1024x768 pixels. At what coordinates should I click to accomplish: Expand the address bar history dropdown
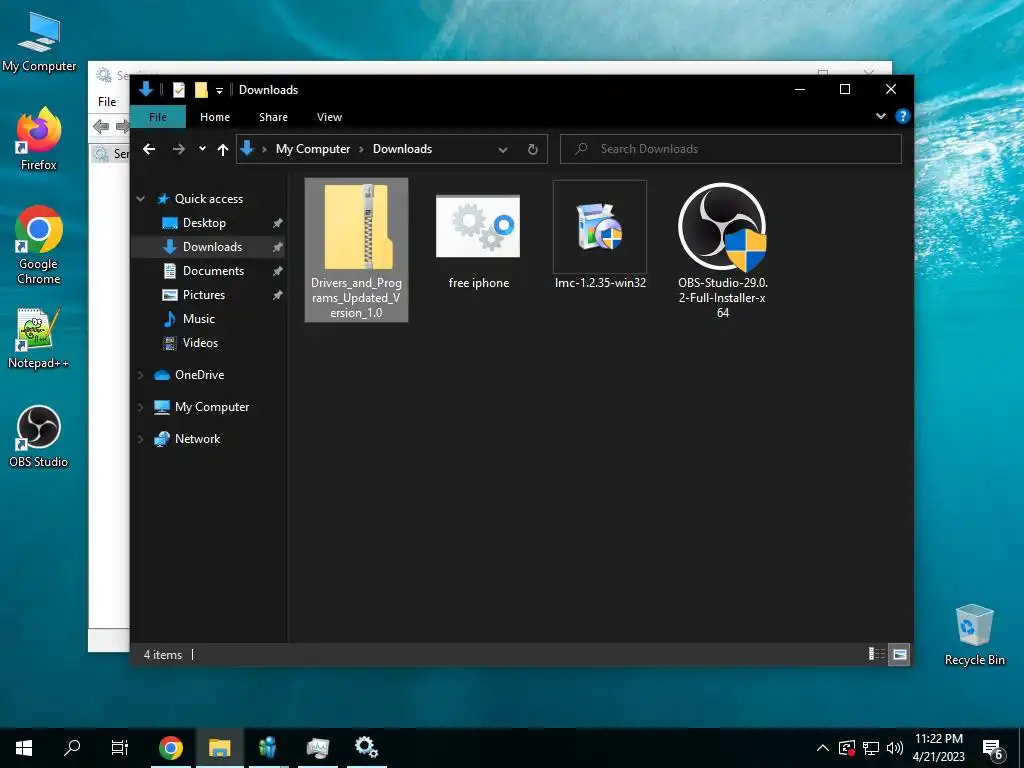pos(503,150)
